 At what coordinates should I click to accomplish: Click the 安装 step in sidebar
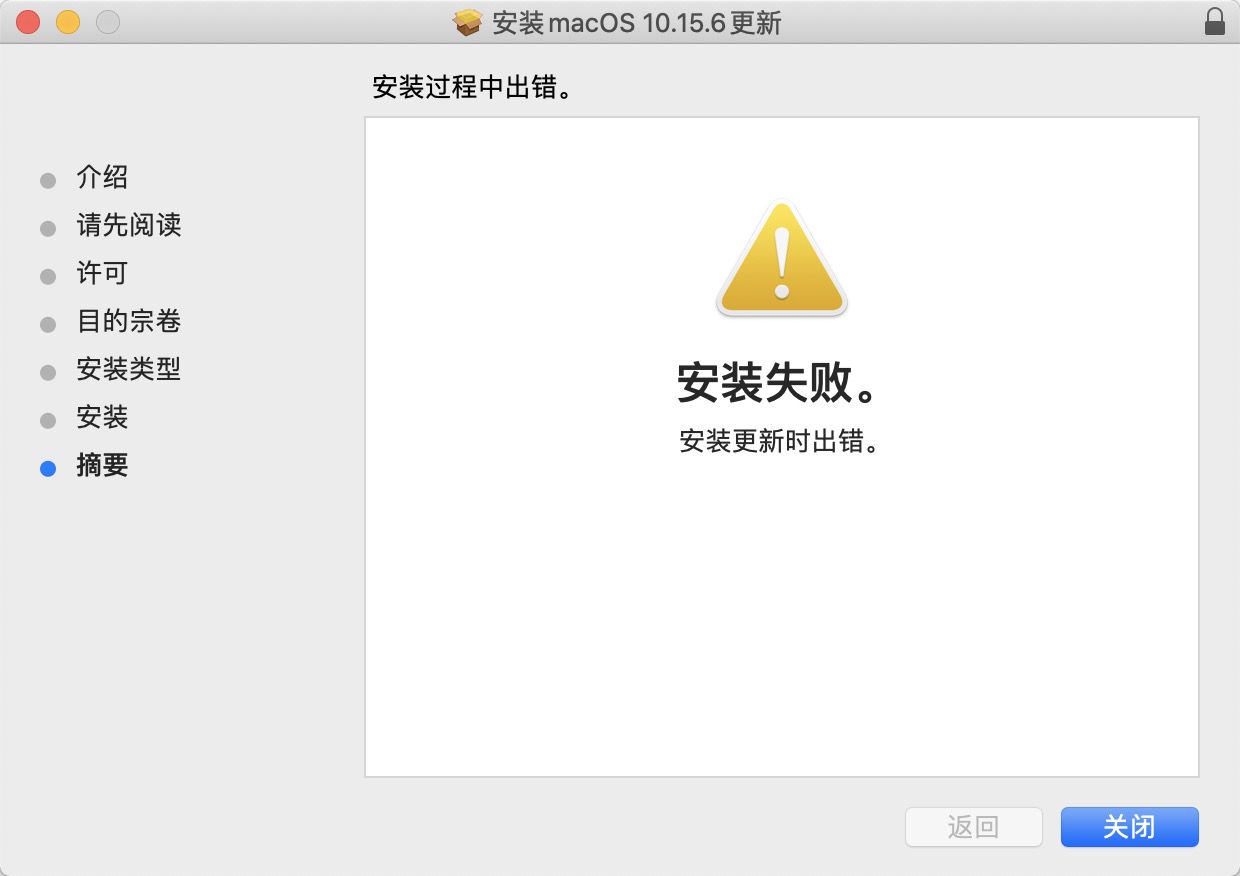click(102, 418)
